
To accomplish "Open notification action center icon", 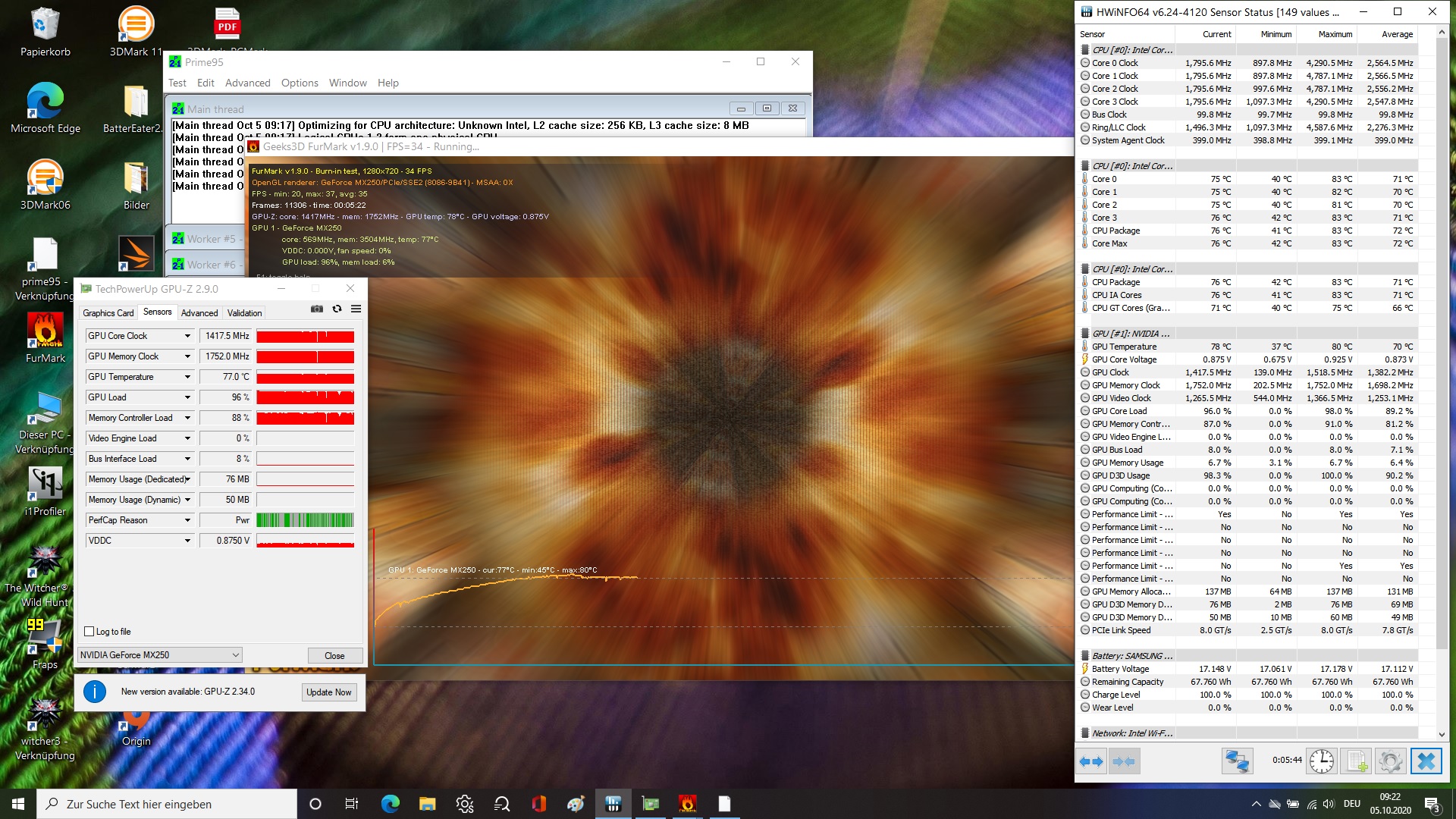I will (x=1432, y=804).
